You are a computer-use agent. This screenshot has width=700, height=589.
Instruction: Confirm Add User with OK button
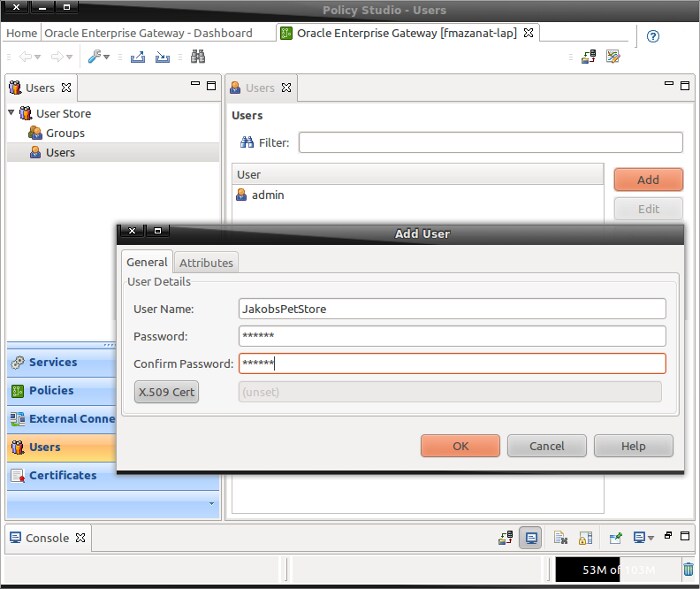460,446
